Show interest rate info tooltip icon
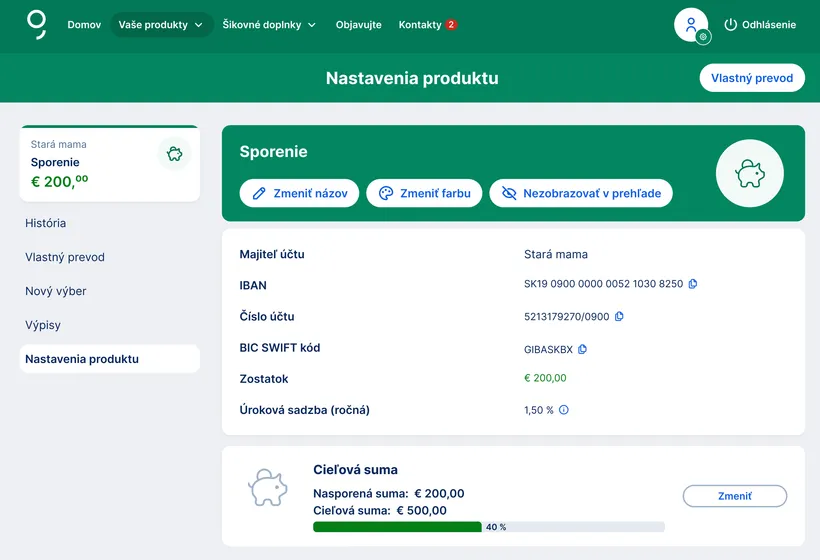Screen dimensions: 820x560 pyautogui.click(x=564, y=410)
